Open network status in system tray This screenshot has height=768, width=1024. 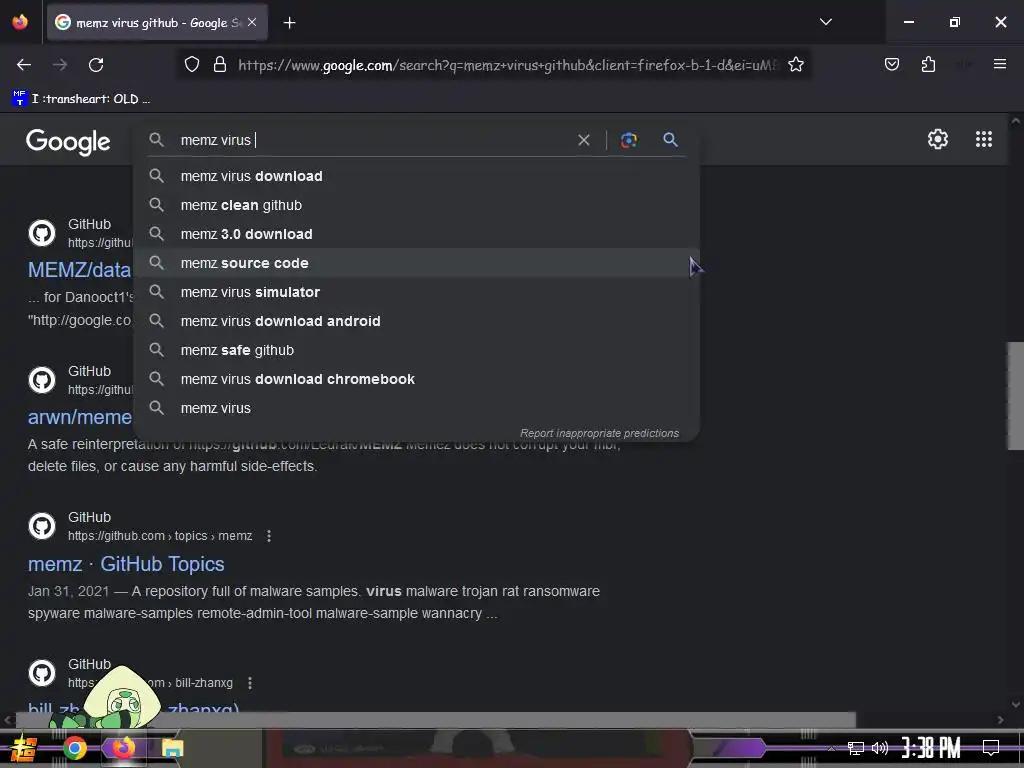[855, 748]
